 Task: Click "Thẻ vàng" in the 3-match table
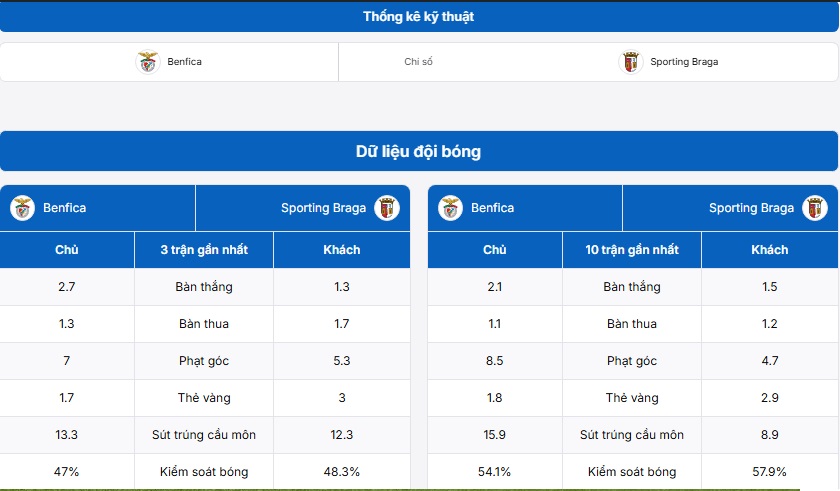coord(204,398)
